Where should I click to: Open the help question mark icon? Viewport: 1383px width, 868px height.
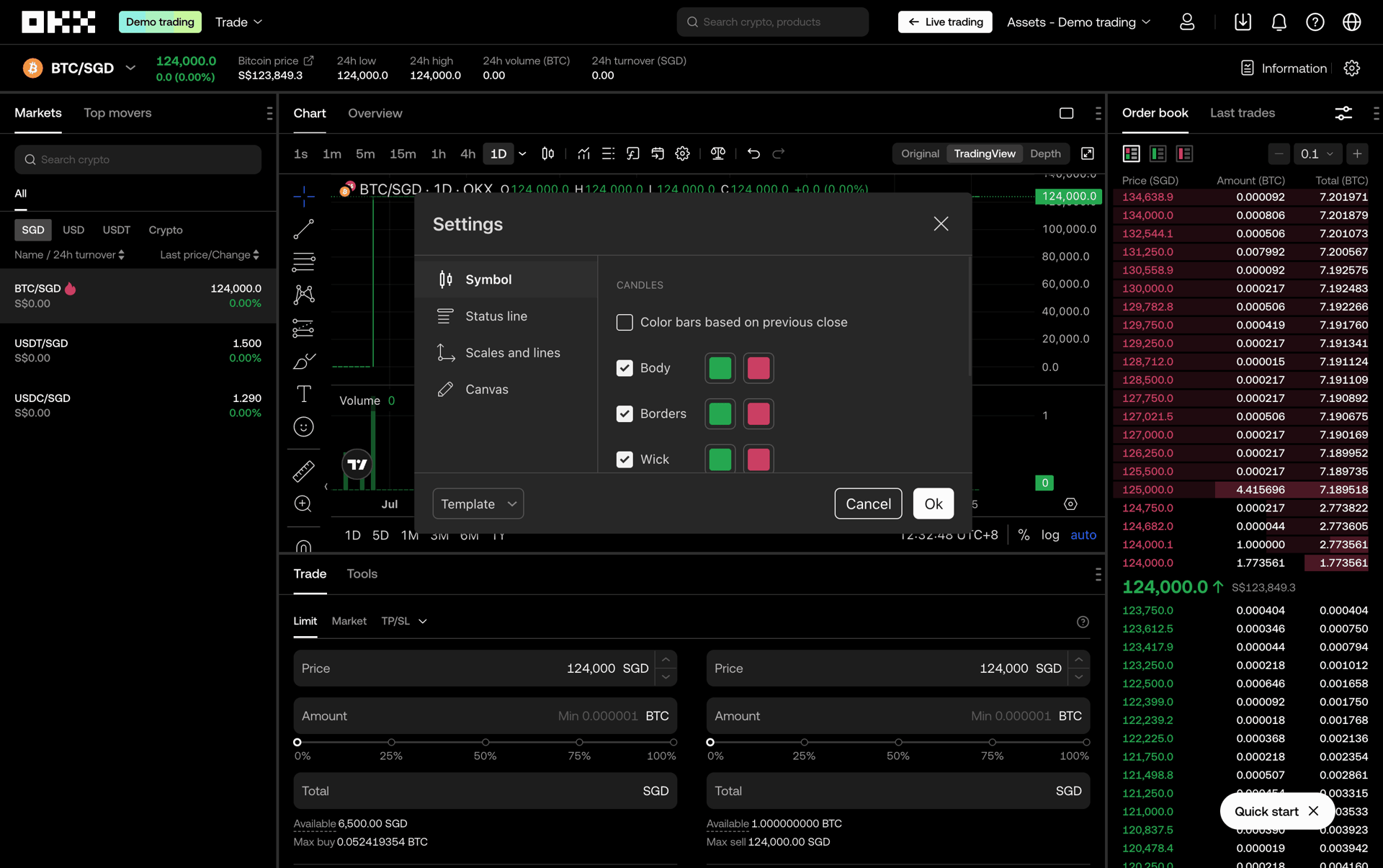pyautogui.click(x=1315, y=22)
